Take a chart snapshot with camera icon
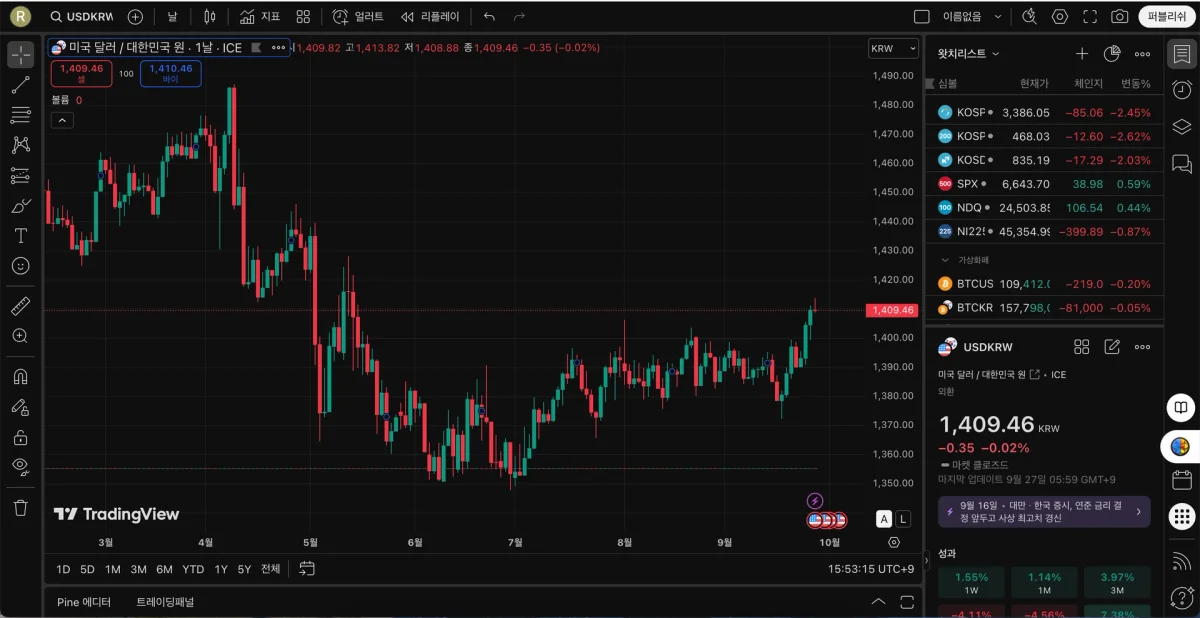The width and height of the screenshot is (1200, 618). click(x=1120, y=17)
